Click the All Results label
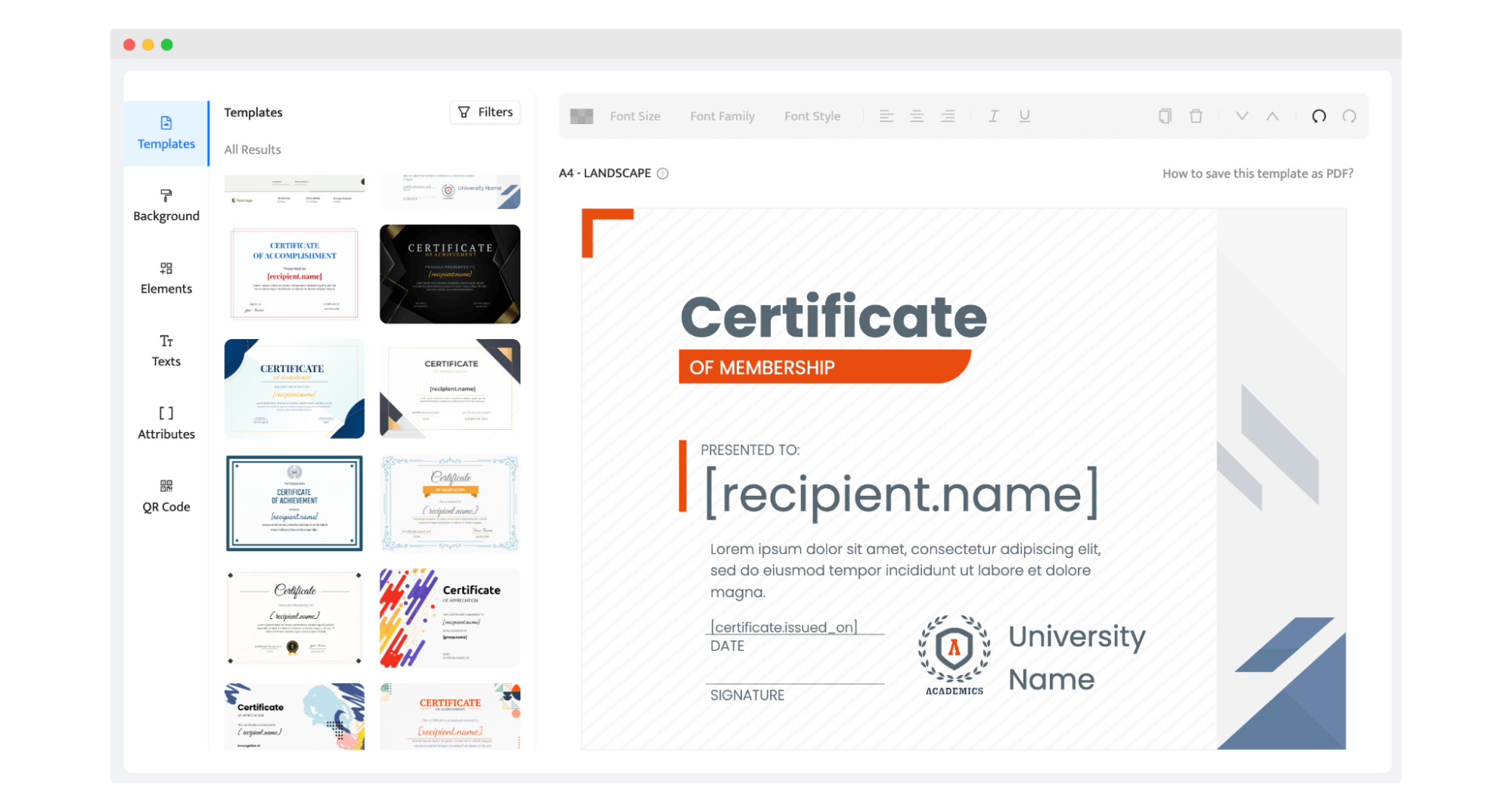The height and width of the screenshot is (812, 1512). (252, 150)
